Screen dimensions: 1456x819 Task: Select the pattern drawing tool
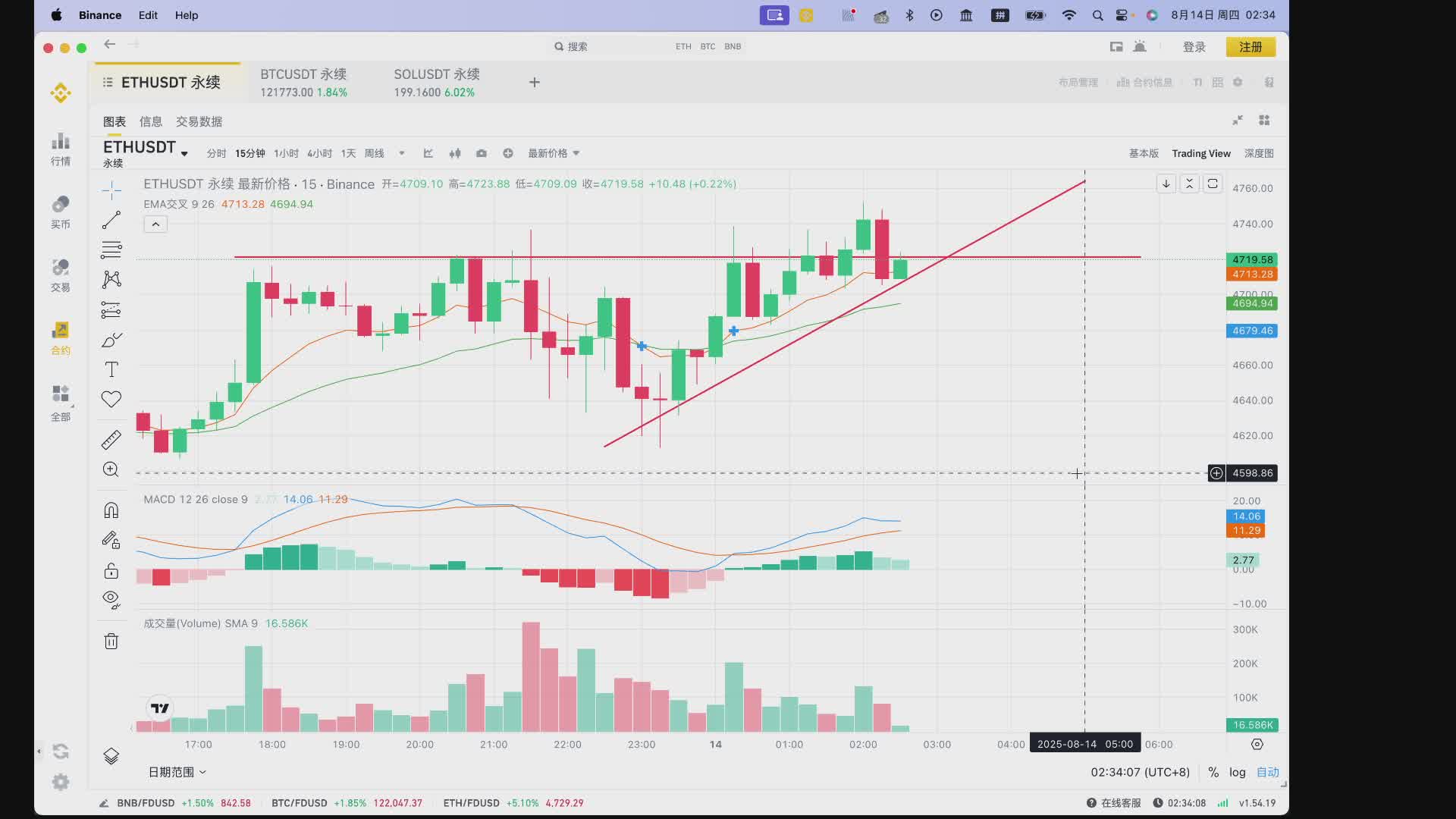point(111,280)
